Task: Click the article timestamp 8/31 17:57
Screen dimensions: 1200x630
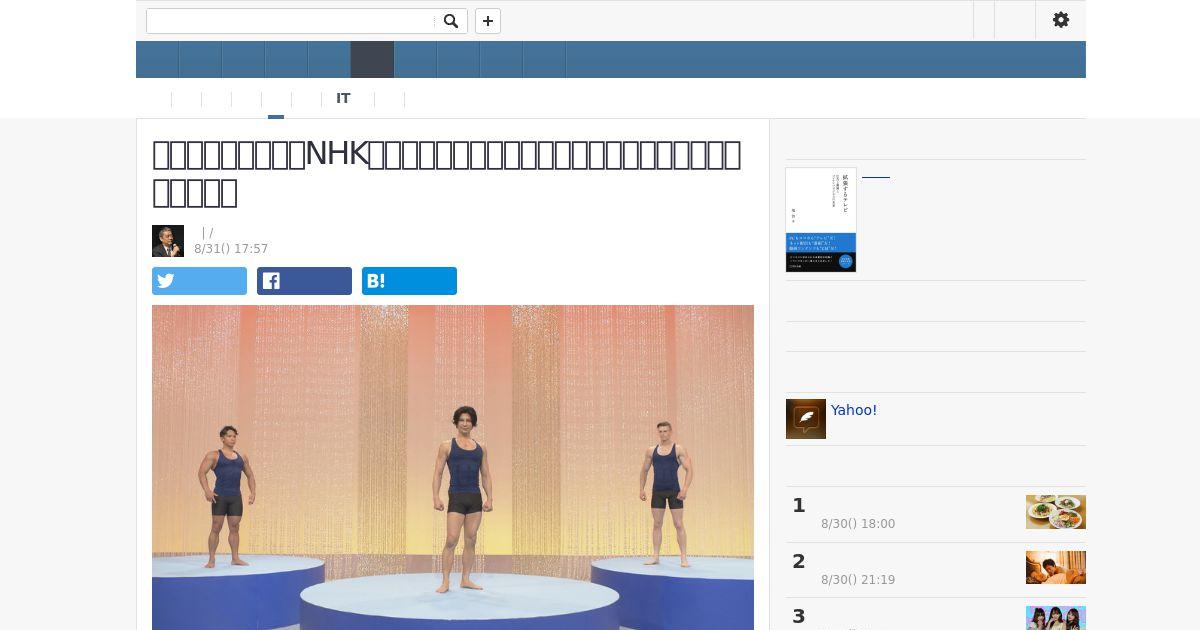Action: click(231, 249)
